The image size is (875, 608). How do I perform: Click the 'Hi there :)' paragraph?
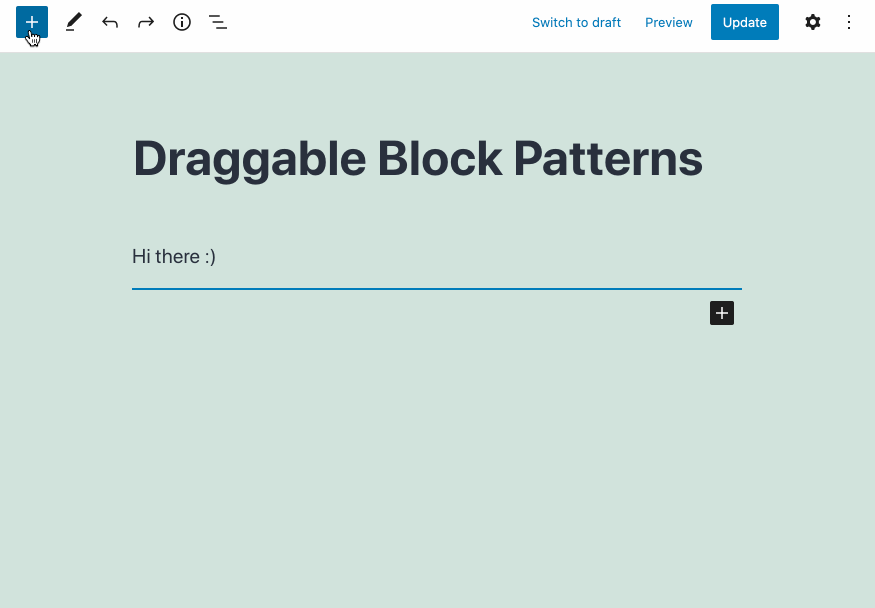click(174, 257)
